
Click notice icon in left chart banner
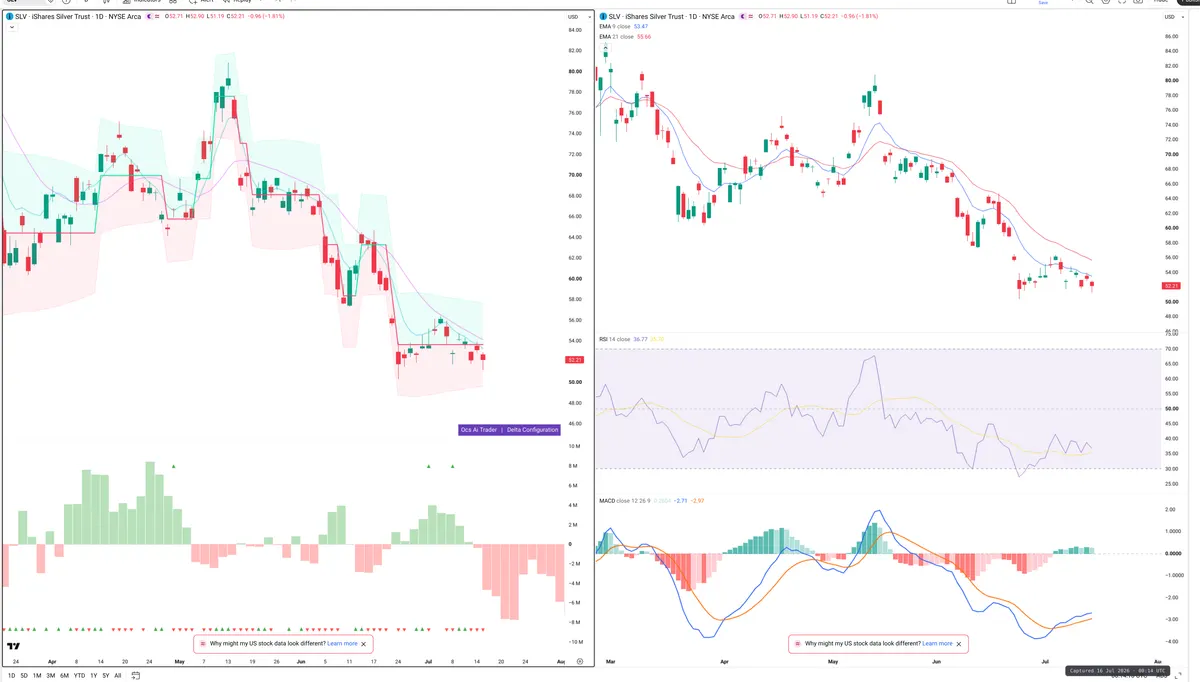[x=202, y=644]
